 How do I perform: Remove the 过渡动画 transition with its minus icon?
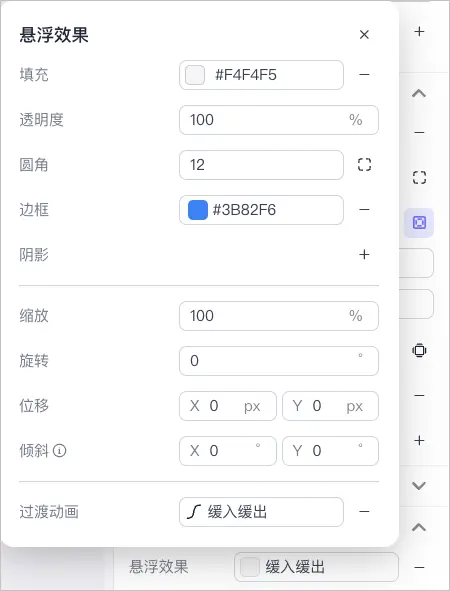364,511
